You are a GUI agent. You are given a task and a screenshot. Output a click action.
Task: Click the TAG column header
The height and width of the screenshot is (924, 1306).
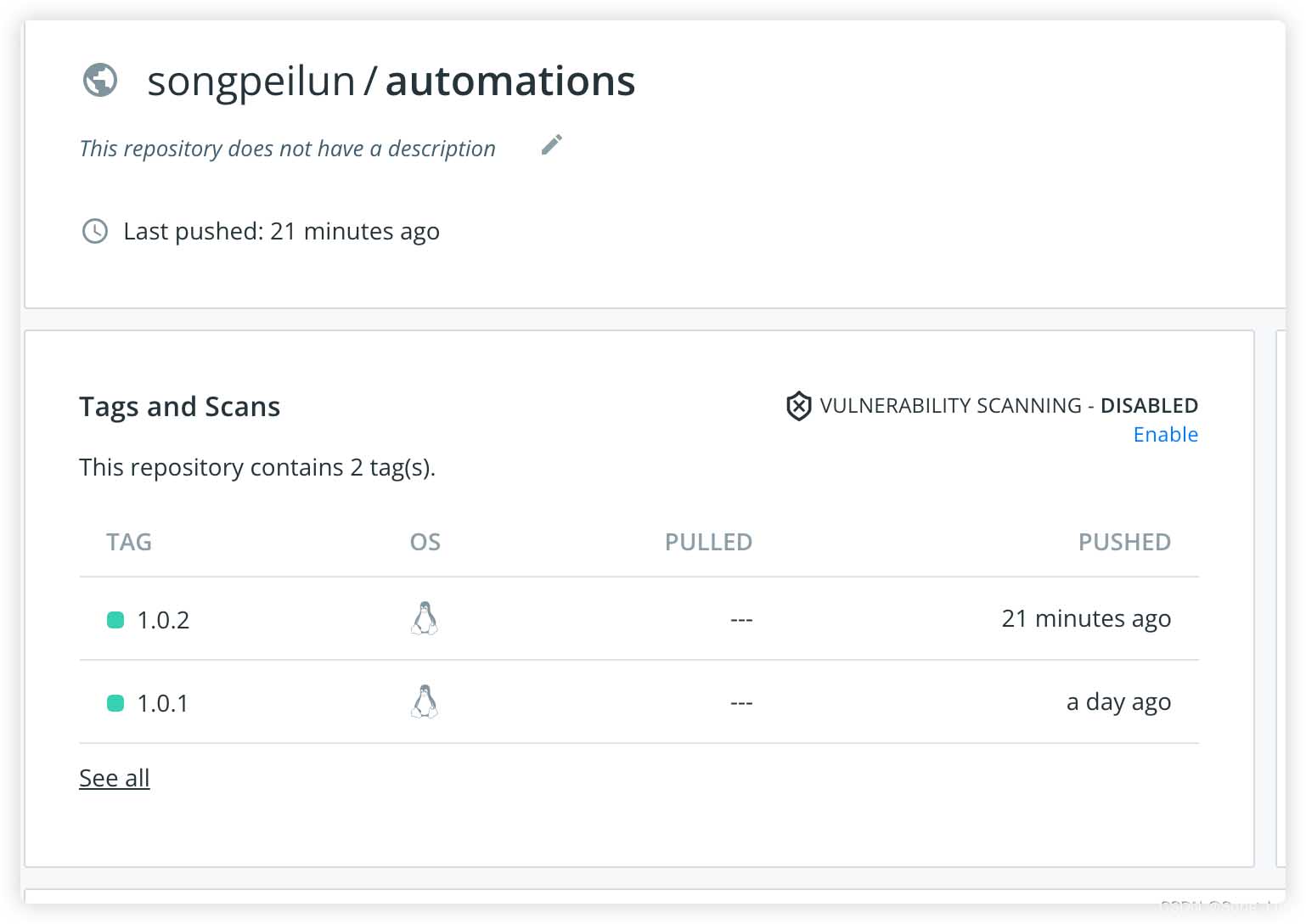[129, 542]
